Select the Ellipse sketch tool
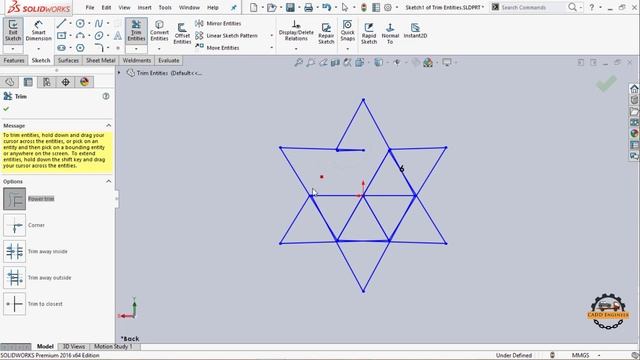Screen dimensions: 640x360 (x=99, y=36)
